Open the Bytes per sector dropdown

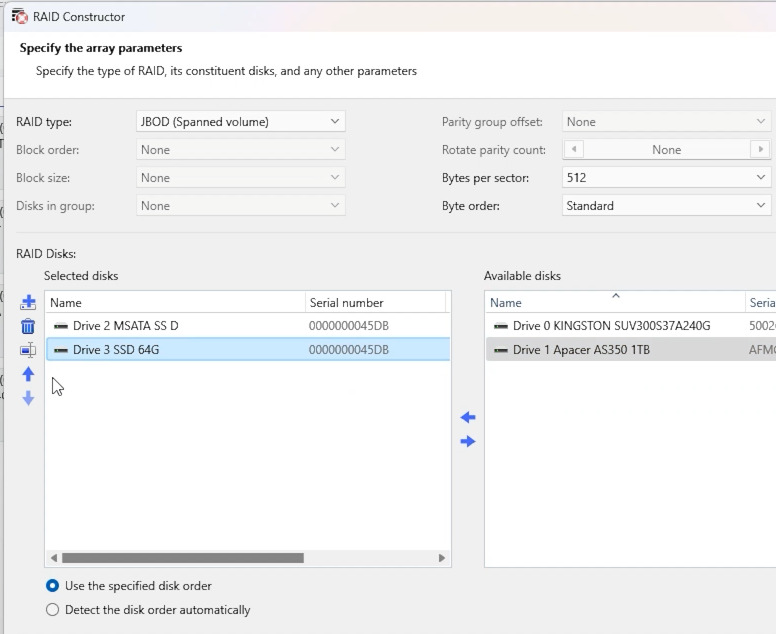point(666,178)
